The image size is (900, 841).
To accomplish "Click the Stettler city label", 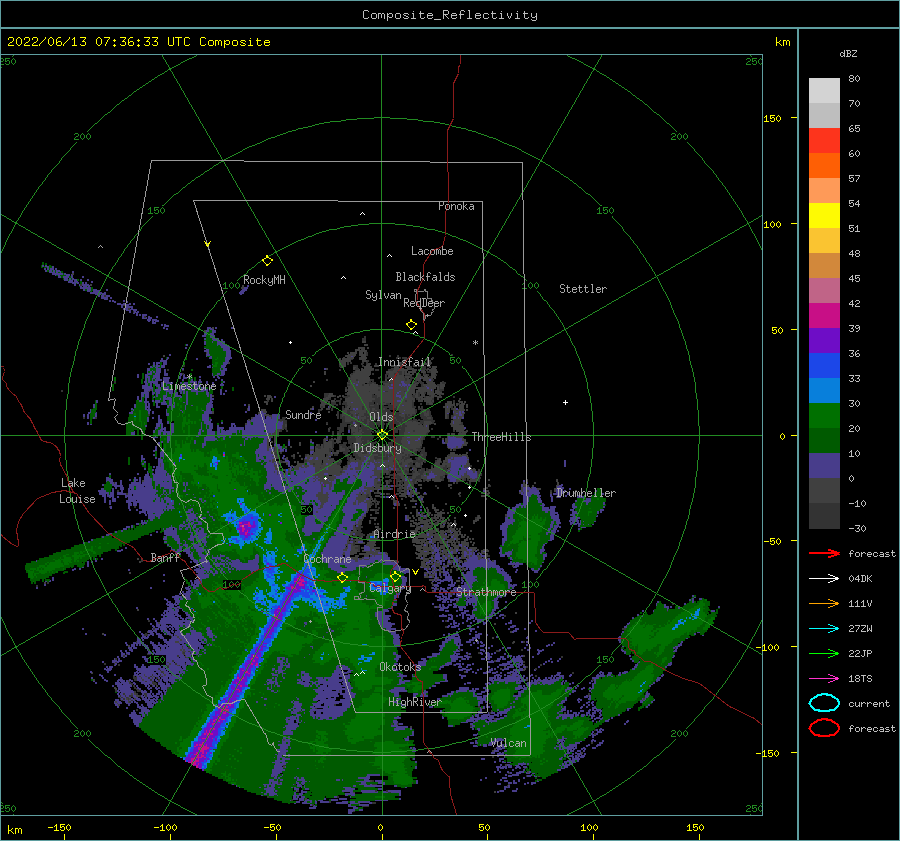I will point(583,289).
